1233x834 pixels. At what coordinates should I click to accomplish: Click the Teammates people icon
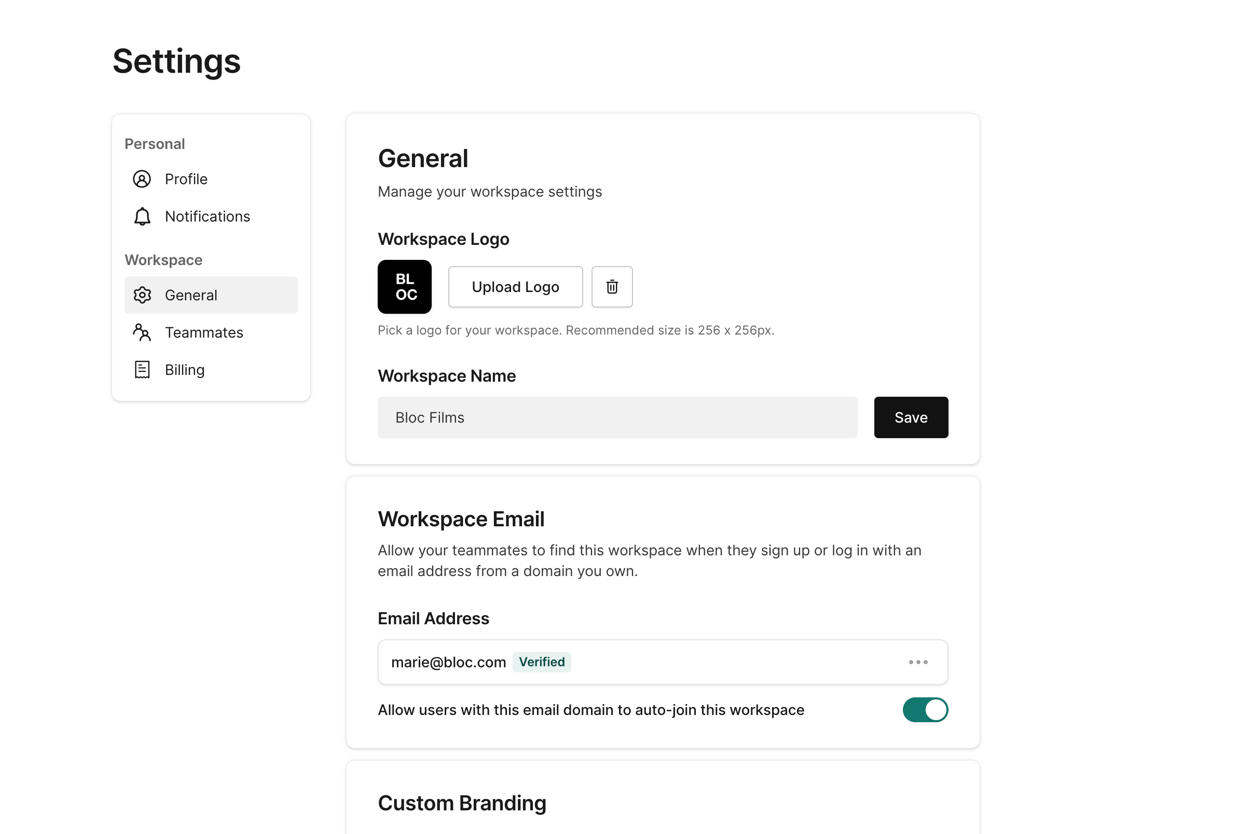click(142, 333)
